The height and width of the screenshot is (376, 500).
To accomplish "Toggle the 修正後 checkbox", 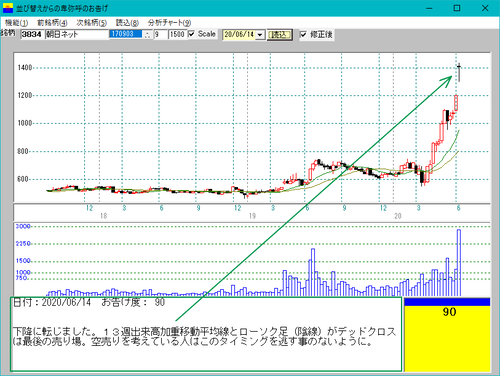I will tap(303, 34).
